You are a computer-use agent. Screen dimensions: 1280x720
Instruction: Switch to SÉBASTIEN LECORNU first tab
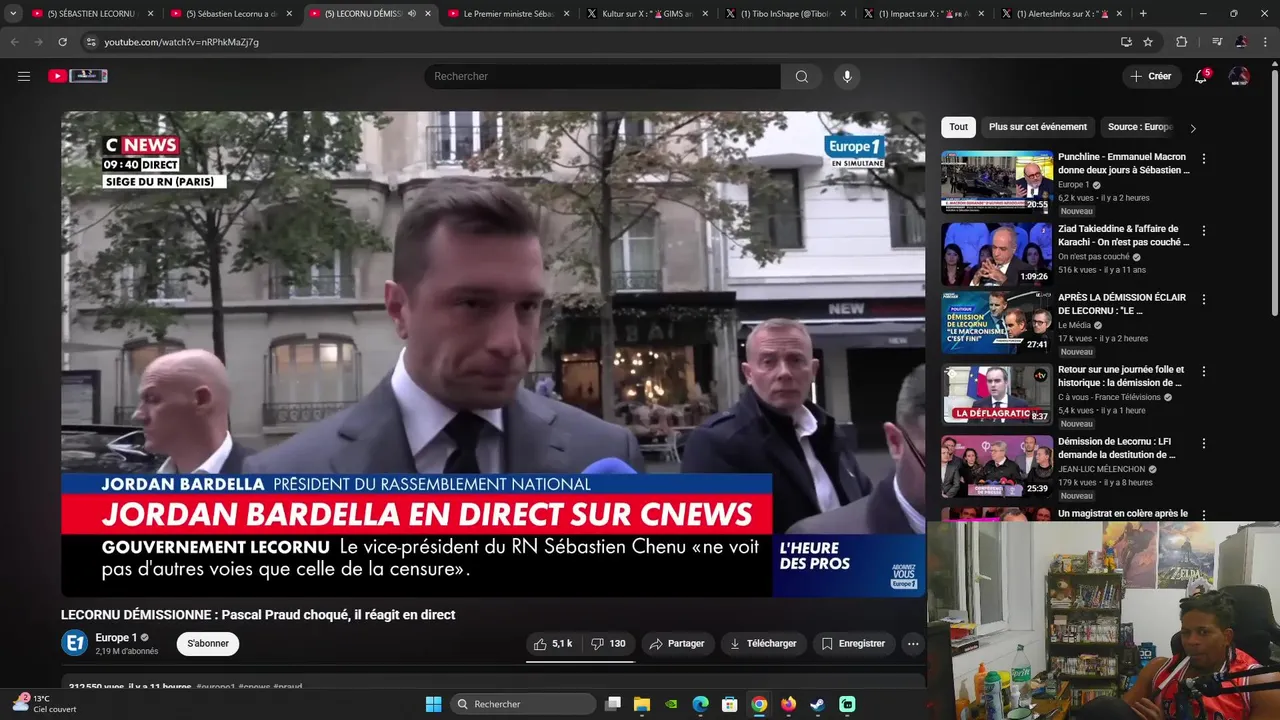coord(92,14)
